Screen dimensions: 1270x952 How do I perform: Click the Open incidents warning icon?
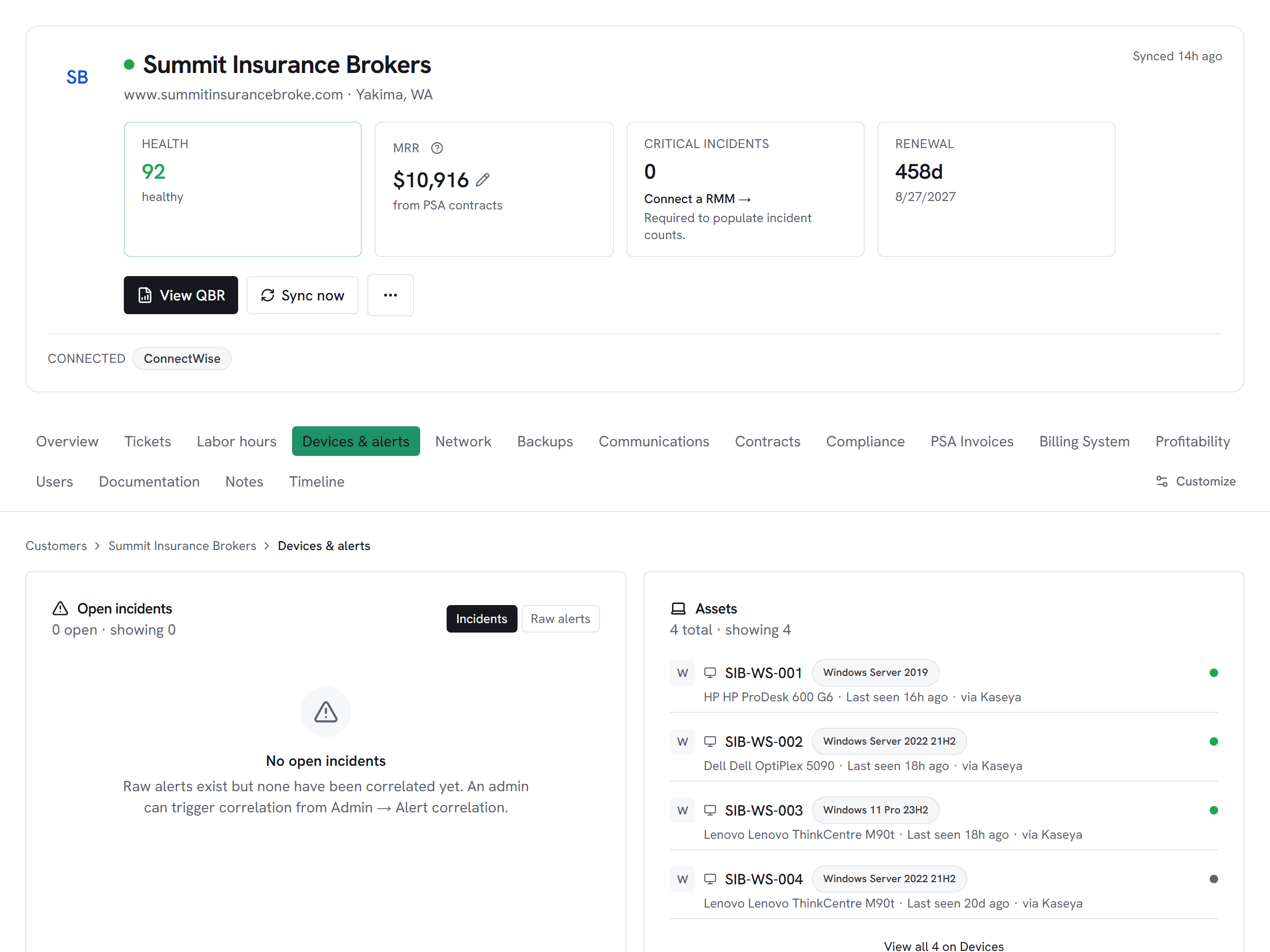pyautogui.click(x=60, y=608)
